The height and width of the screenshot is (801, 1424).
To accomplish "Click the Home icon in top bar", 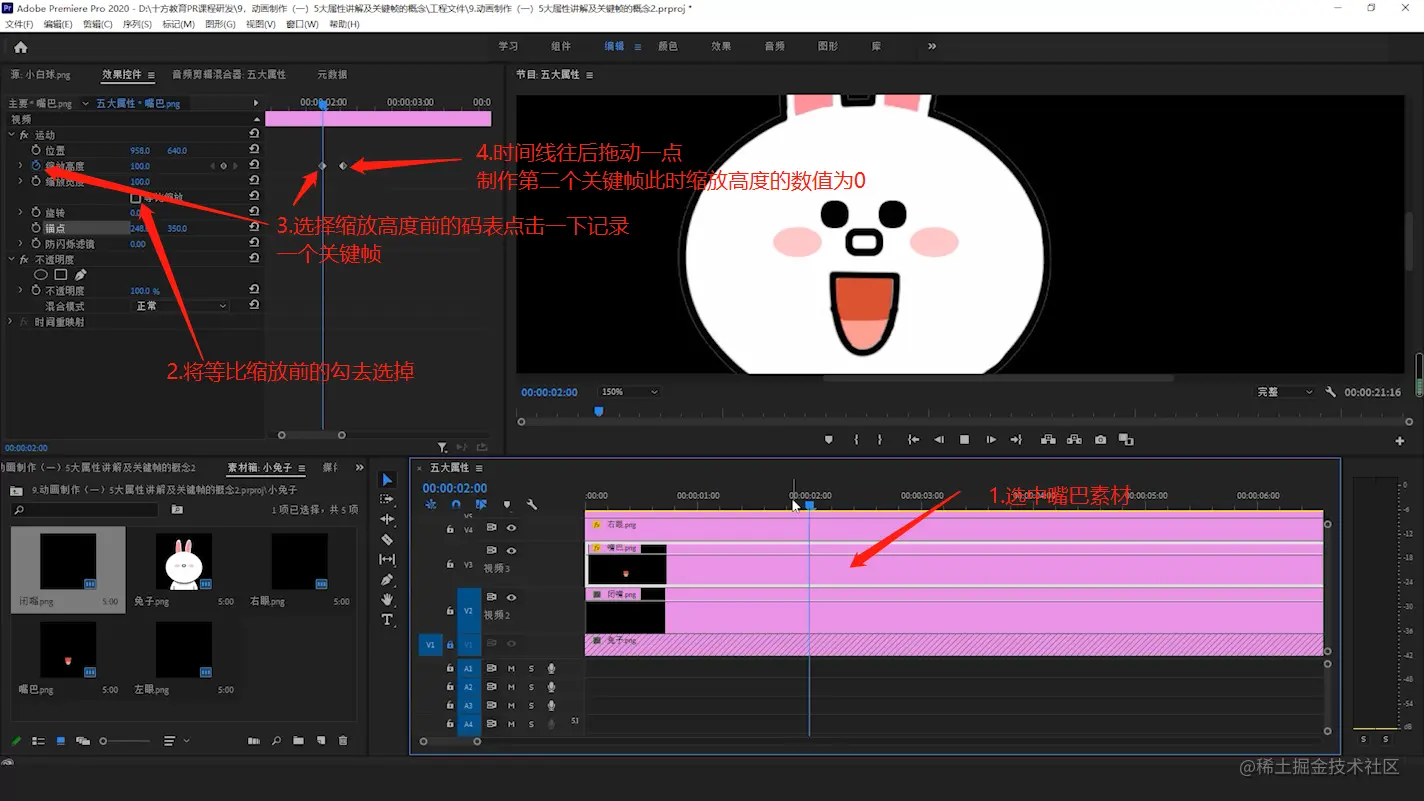I will click(x=20, y=47).
